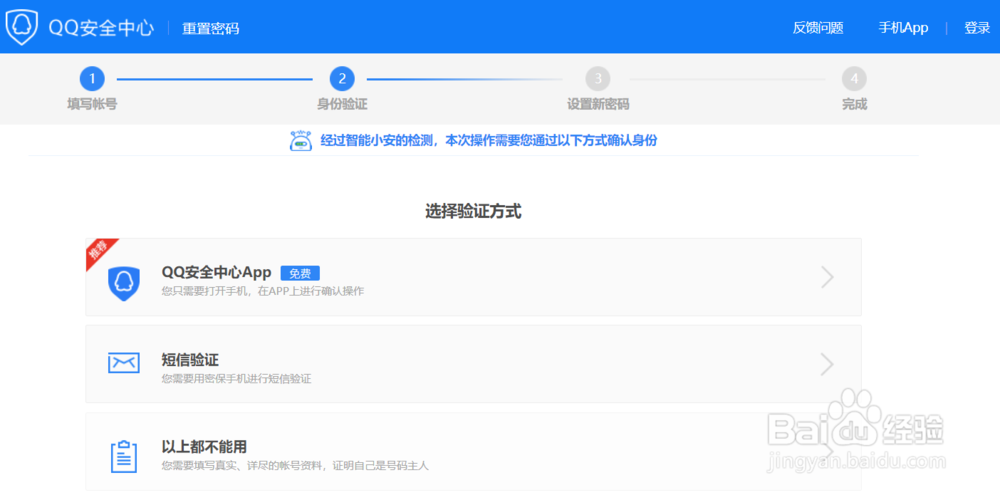Click the 完成 step label
Screen dimensions: 1000x495
[x=854, y=105]
